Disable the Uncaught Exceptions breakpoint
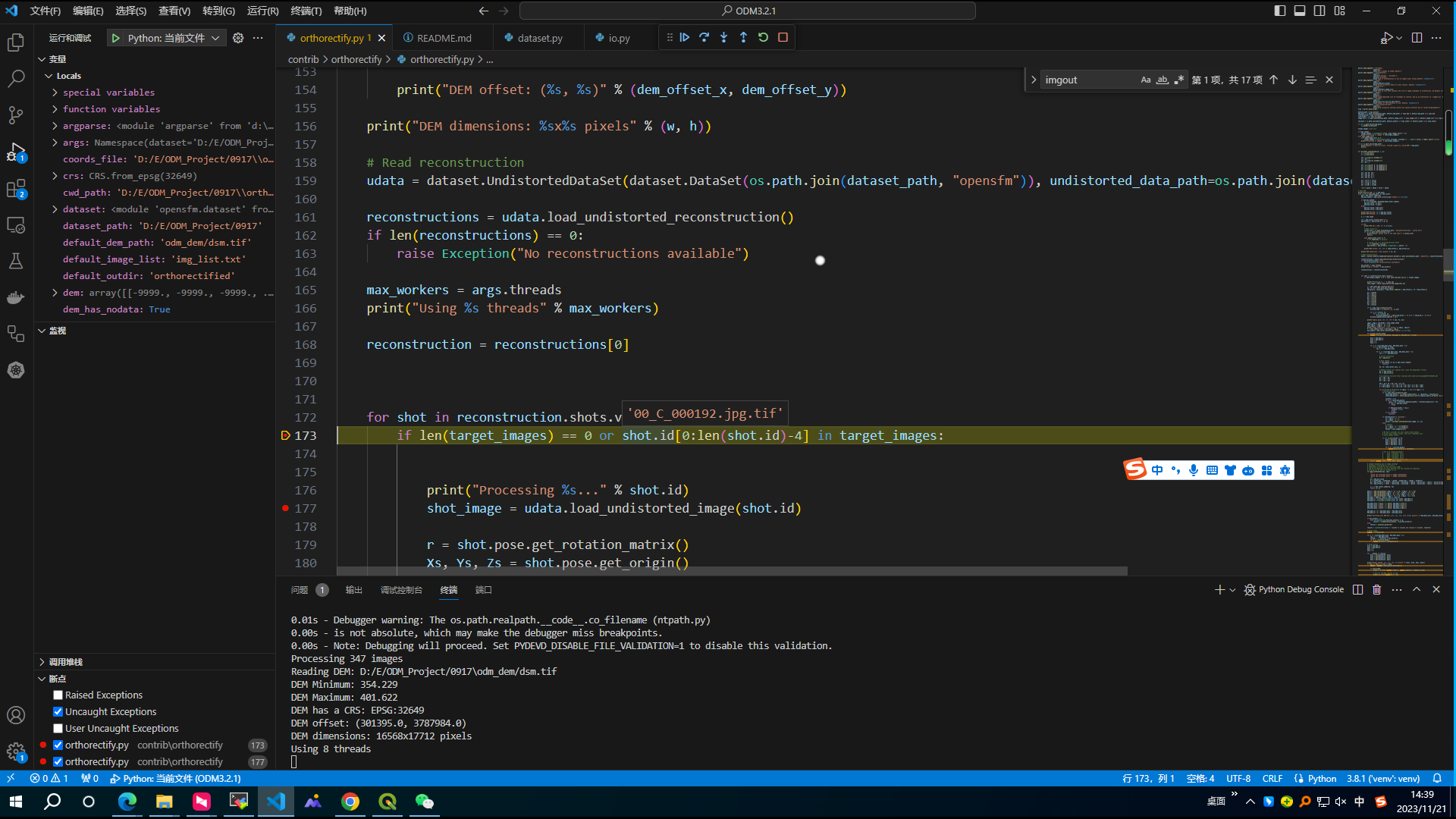The height and width of the screenshot is (819, 1456). click(58, 711)
